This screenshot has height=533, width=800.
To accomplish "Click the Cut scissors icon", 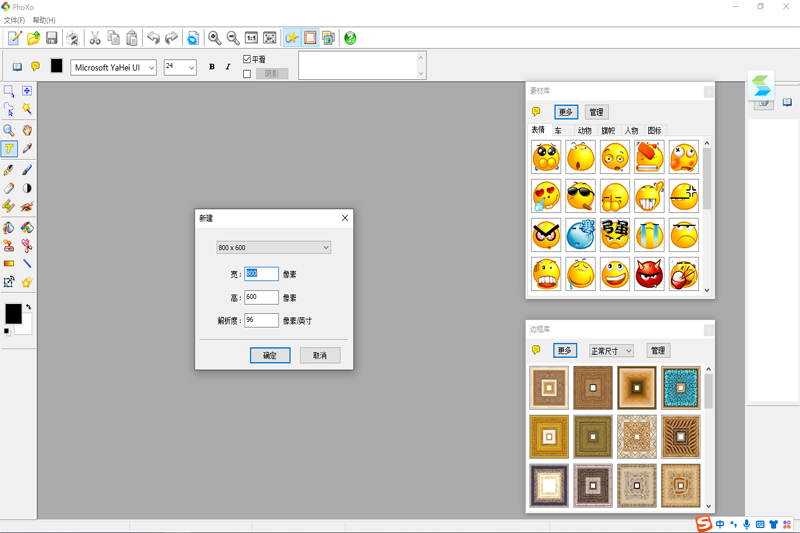I will (x=95, y=38).
